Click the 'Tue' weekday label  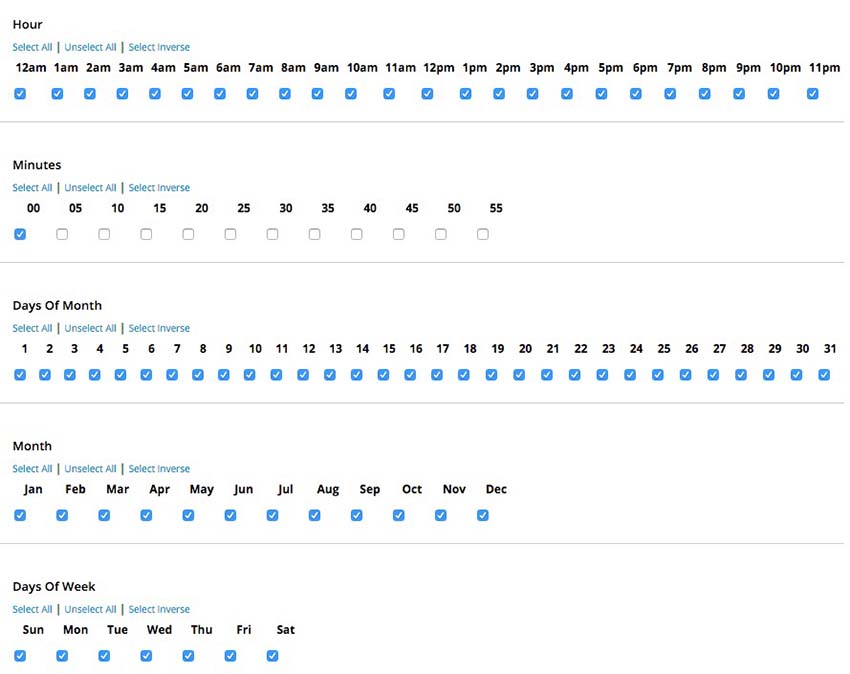[x=118, y=630]
